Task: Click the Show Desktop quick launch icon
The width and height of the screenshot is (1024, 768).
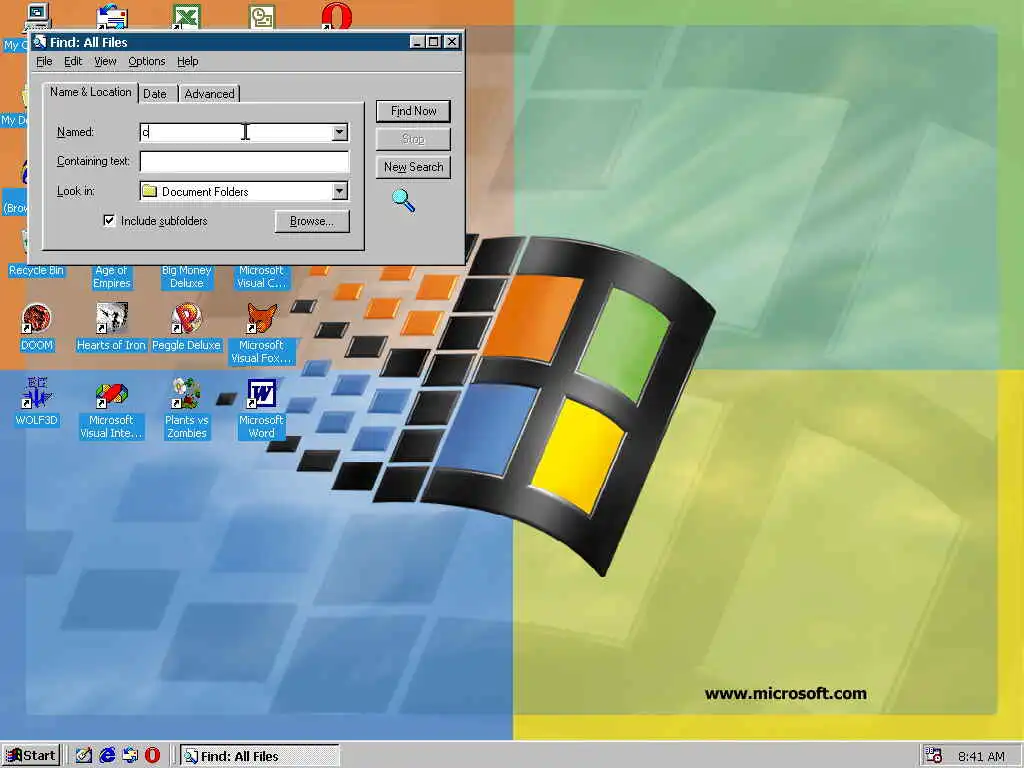Action: tap(83, 755)
